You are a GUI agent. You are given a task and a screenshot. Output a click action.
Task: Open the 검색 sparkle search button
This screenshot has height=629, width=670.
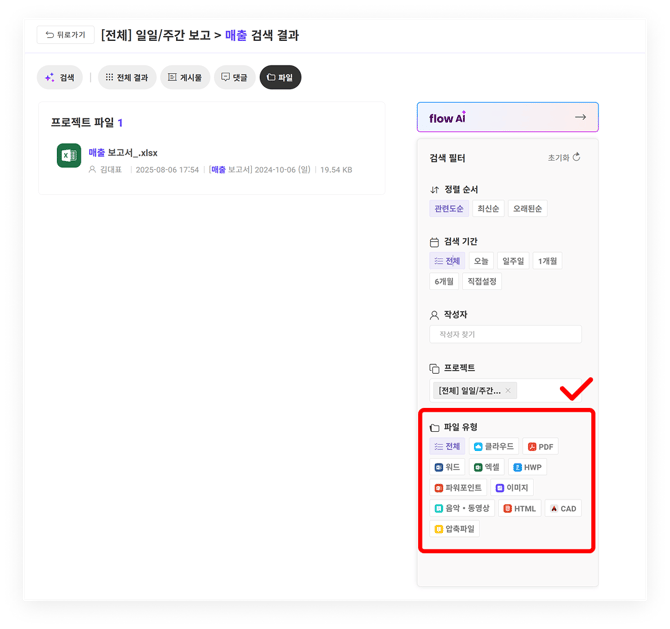pyautogui.click(x=60, y=77)
